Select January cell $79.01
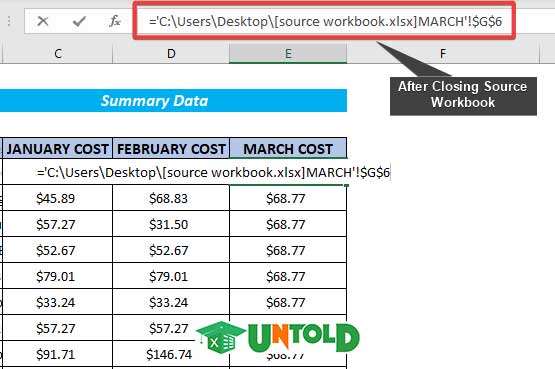 coord(58,276)
